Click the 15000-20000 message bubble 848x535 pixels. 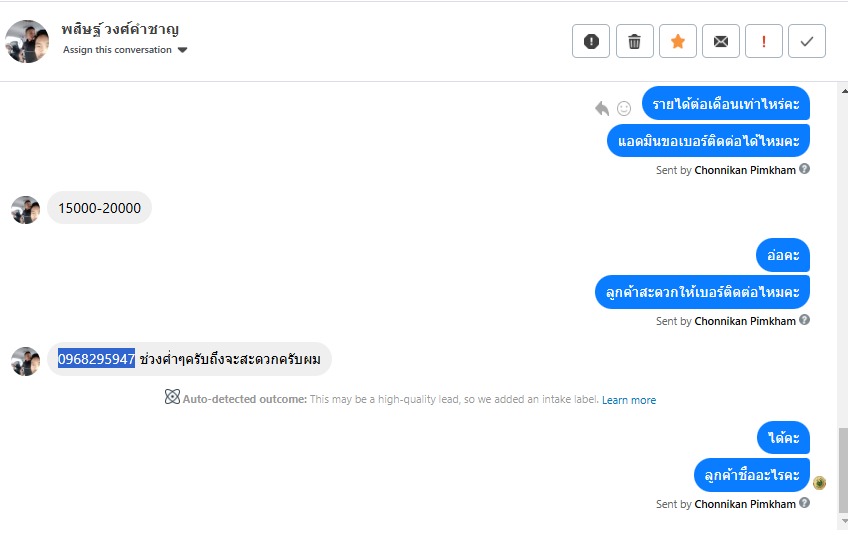tap(99, 208)
